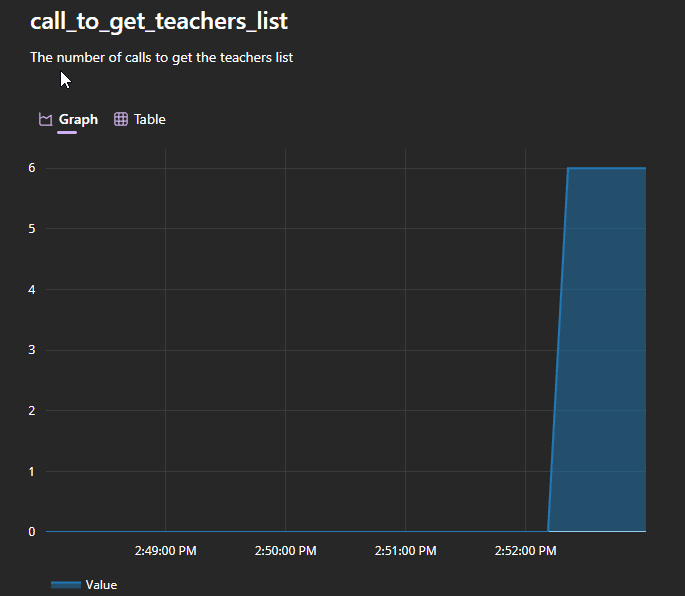Click the Table grid icon
The image size is (685, 596).
[121, 120]
